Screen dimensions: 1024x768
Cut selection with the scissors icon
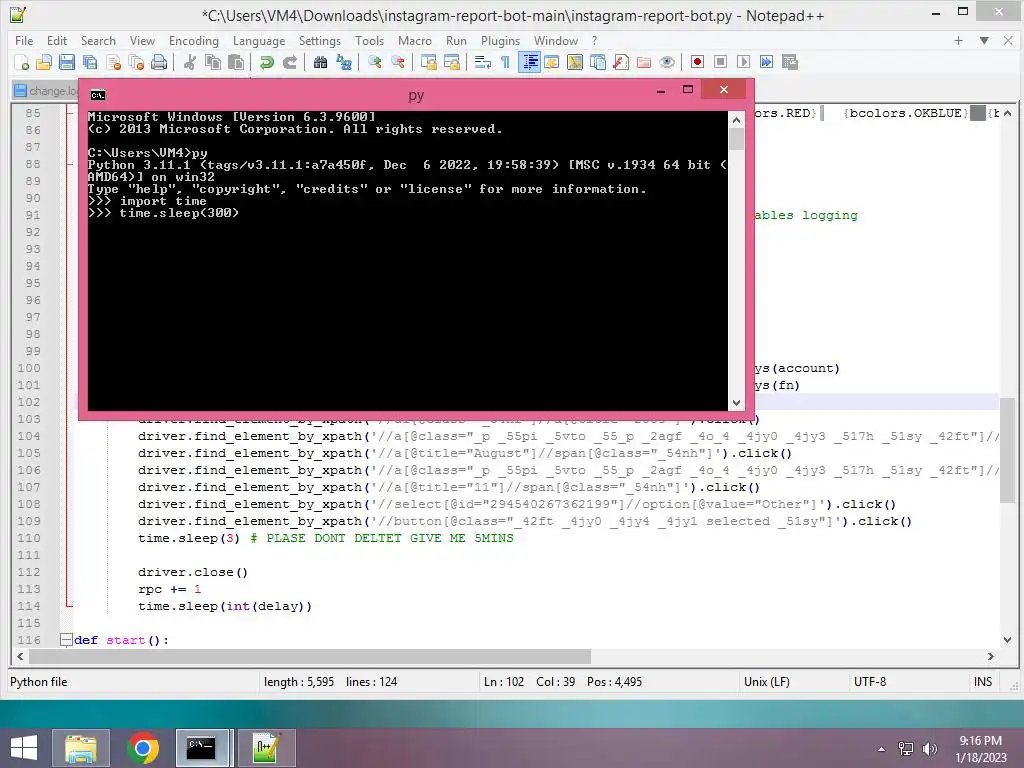[189, 62]
